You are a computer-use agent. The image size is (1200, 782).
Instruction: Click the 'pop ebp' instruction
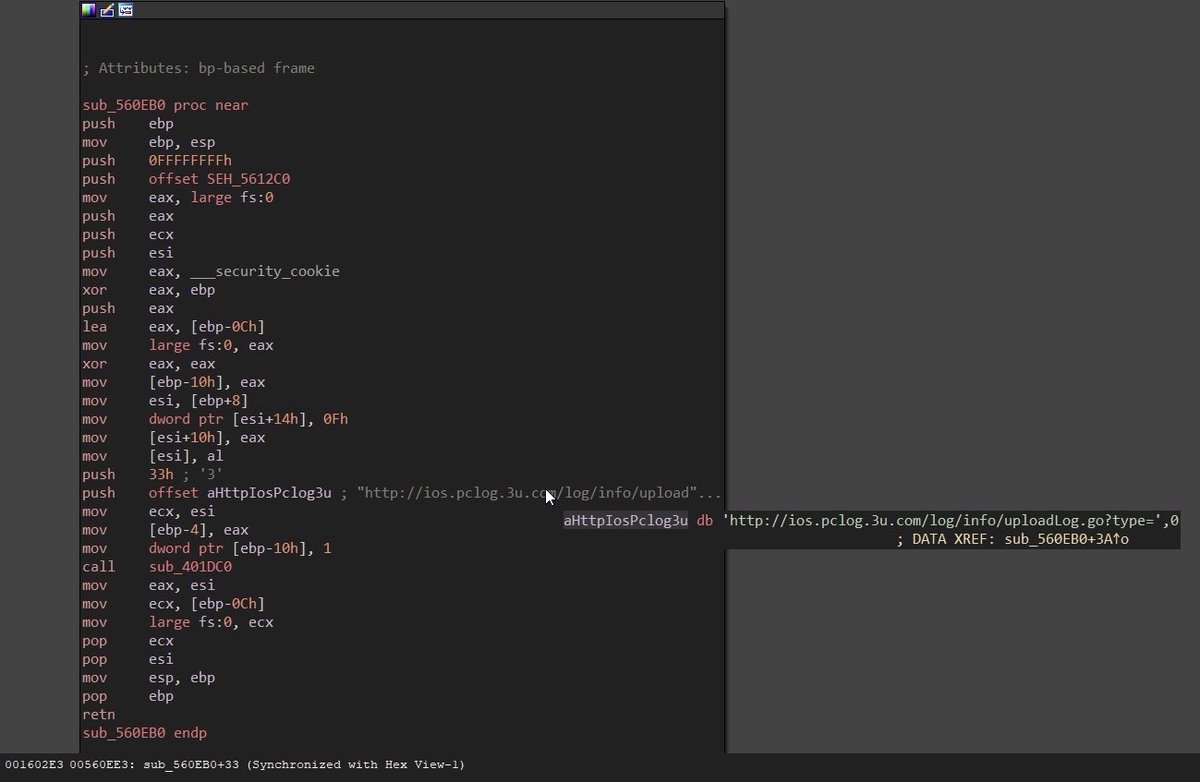tap(128, 696)
